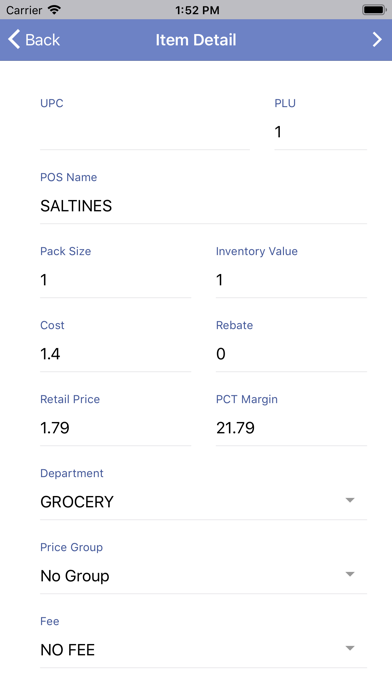Focus the Pack Size field

click(115, 280)
